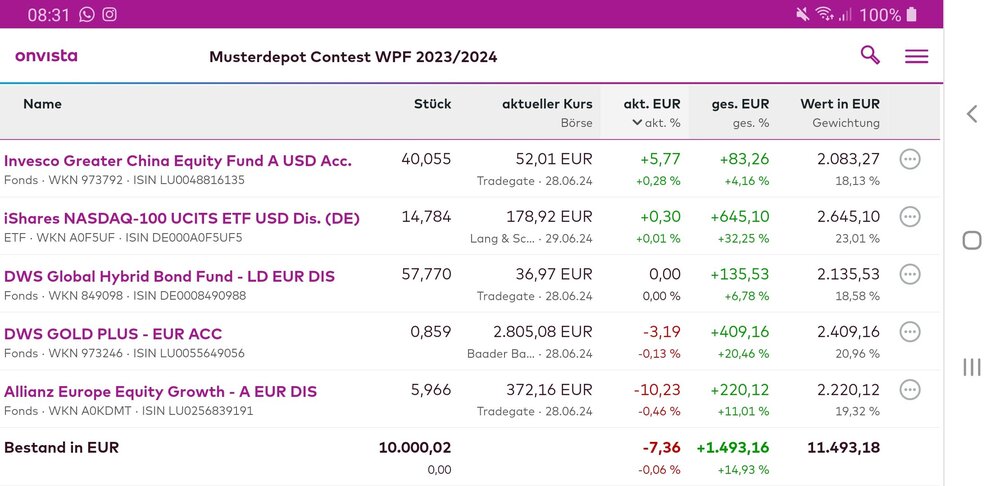The width and height of the screenshot is (1000, 486).
Task: Open Invesco Greater China Equity Fund link
Action: 178,160
